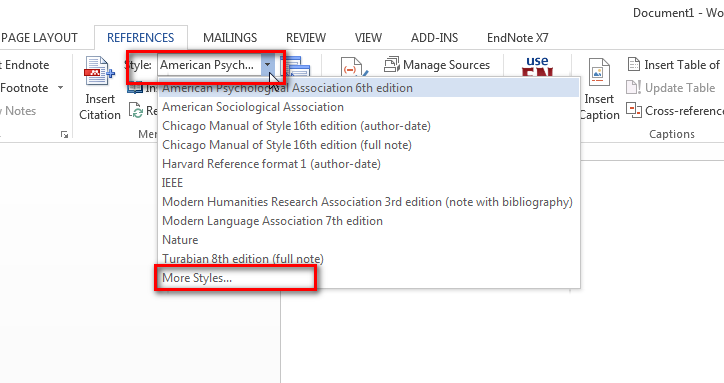
Task: Open More Styles... option
Action: [368, 278]
